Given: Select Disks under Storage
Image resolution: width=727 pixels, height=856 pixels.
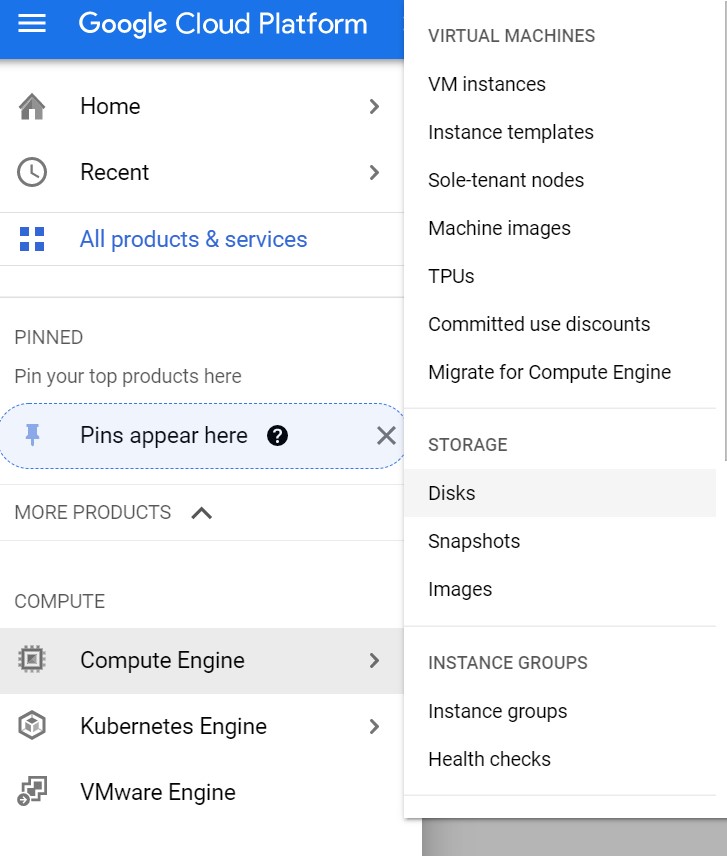Looking at the screenshot, I should coord(560,493).
